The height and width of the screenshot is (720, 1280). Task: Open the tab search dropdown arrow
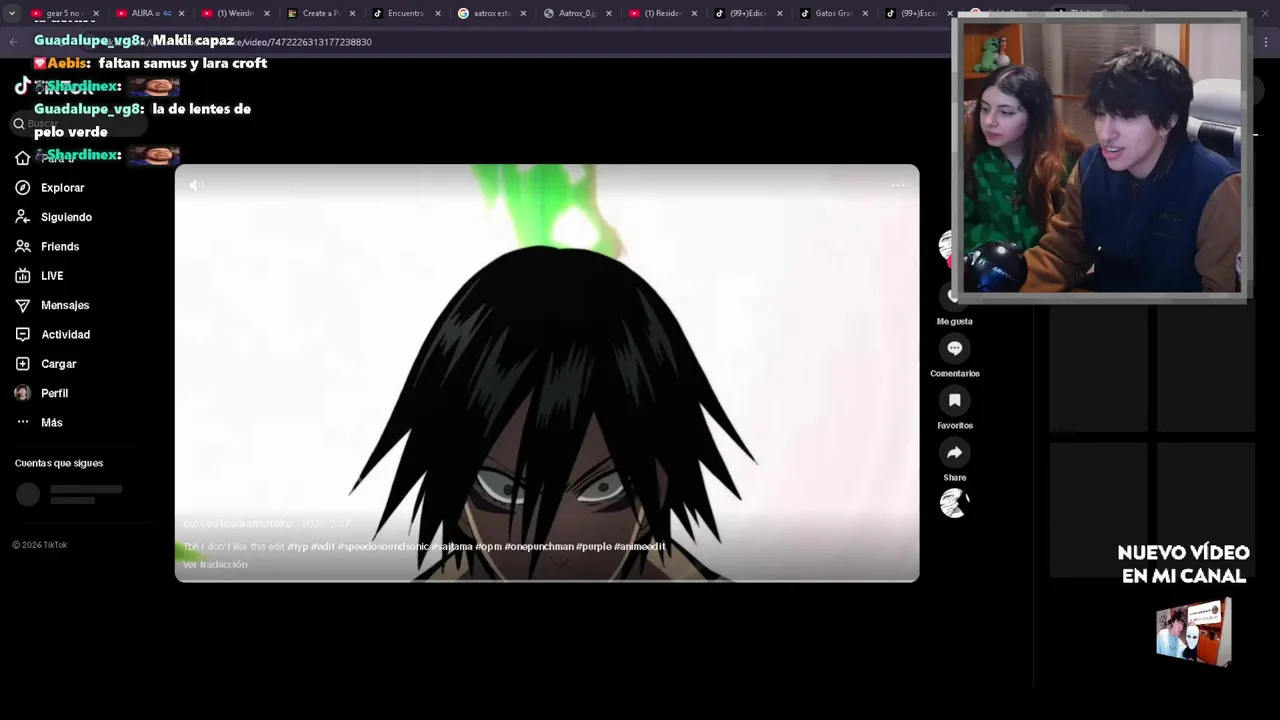(11, 14)
